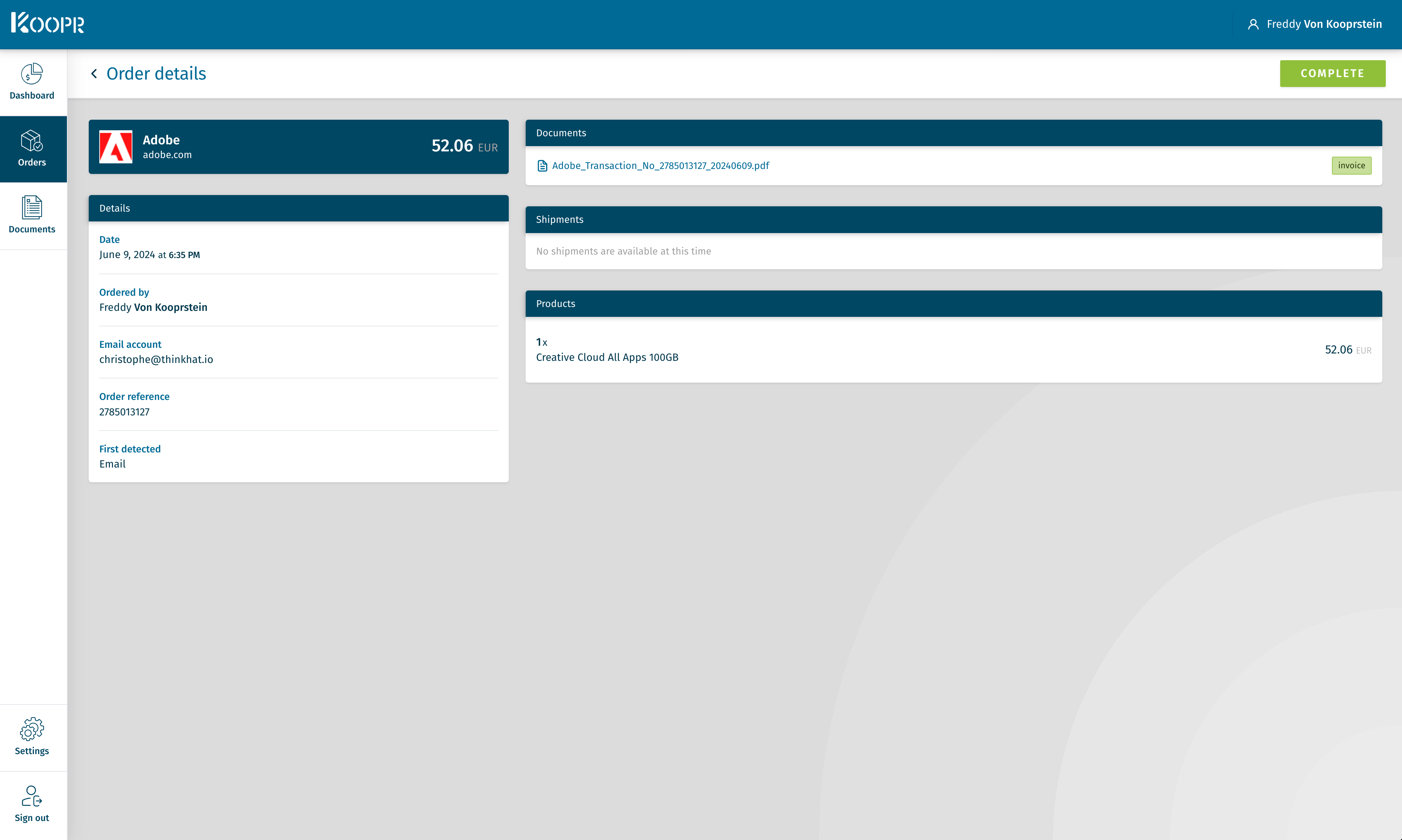
Task: Open the Dashboard pie chart icon
Action: pos(32,74)
